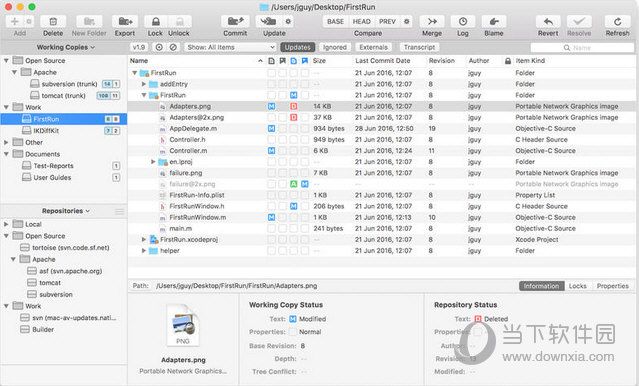Click the Update toolbar icon
The image size is (639, 386).
[268, 22]
